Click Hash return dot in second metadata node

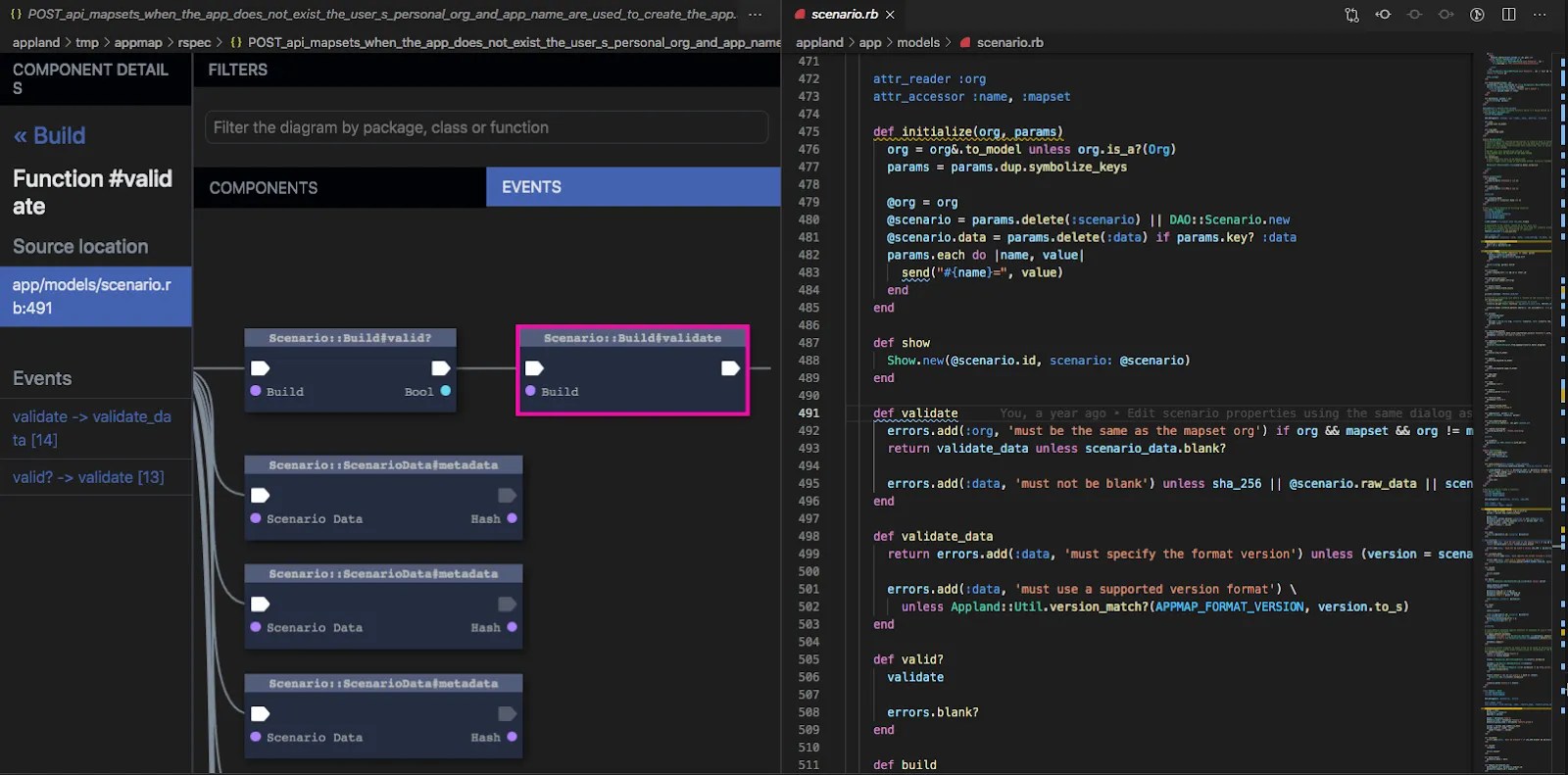coord(512,627)
